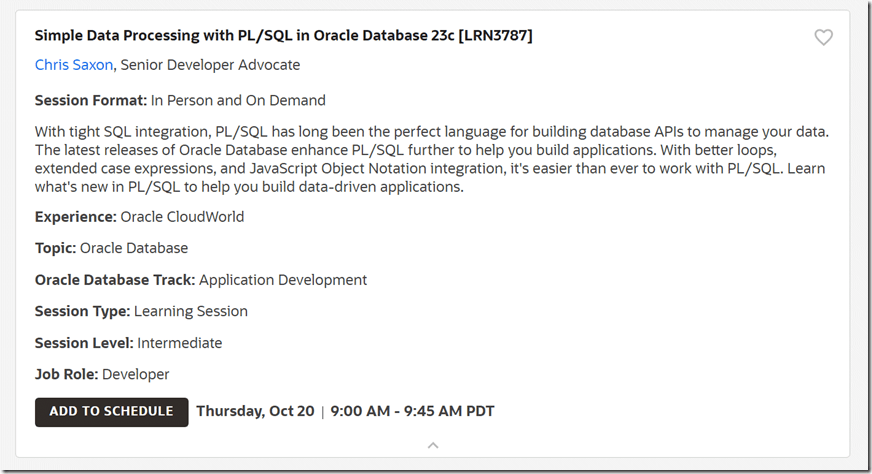Click the Thursday, Oct 20 date
This screenshot has width=872, height=474.
[255, 411]
